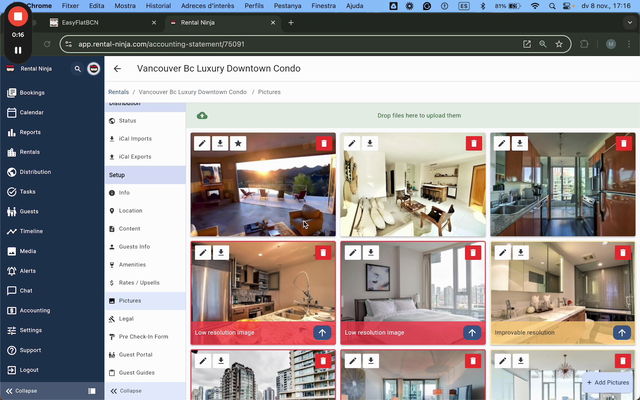This screenshot has width=640, height=400.
Task: Delete the red galley kitchen picture
Action: 624,143
